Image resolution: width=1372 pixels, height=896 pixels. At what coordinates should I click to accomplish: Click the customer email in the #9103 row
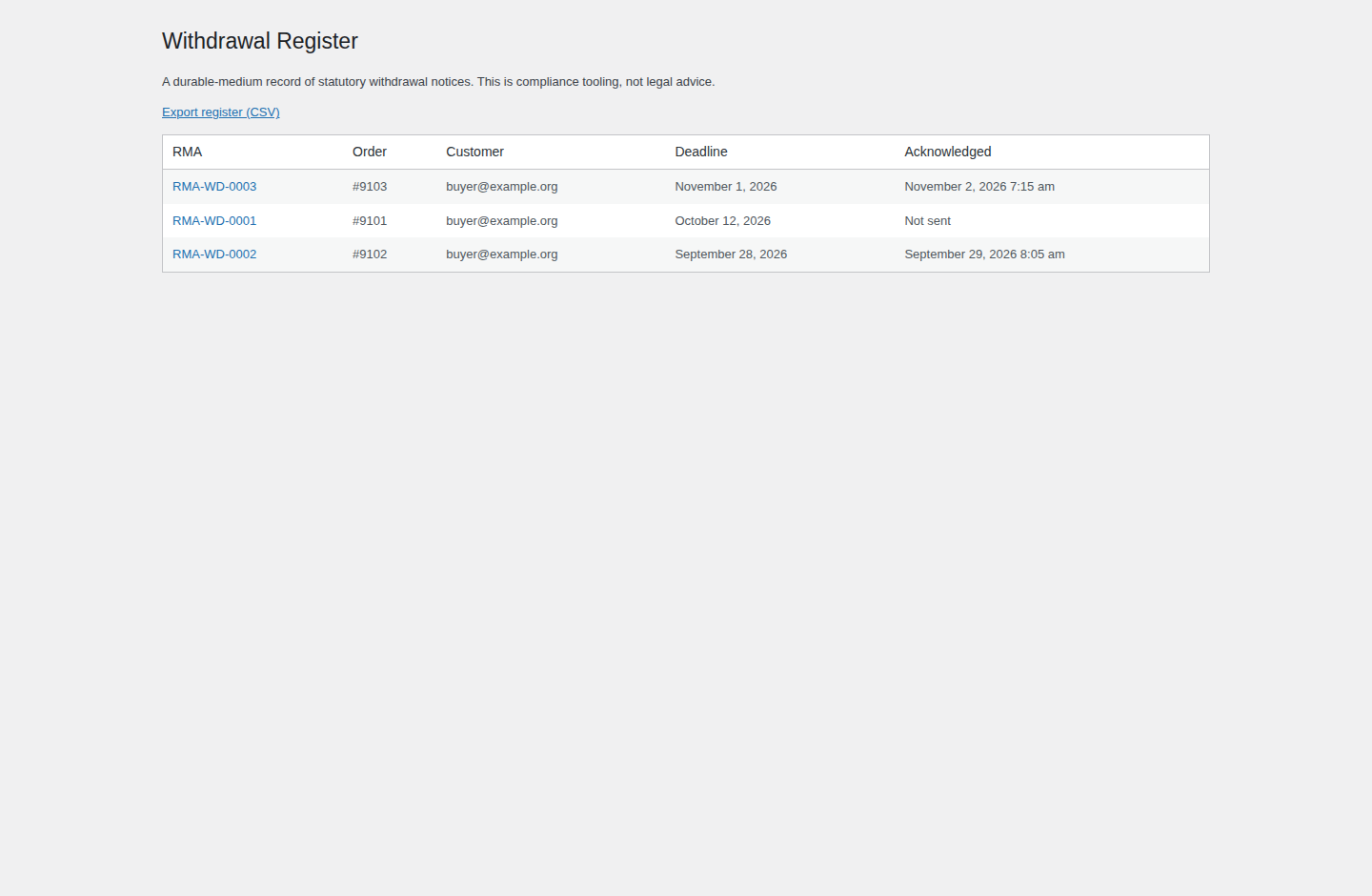click(502, 187)
